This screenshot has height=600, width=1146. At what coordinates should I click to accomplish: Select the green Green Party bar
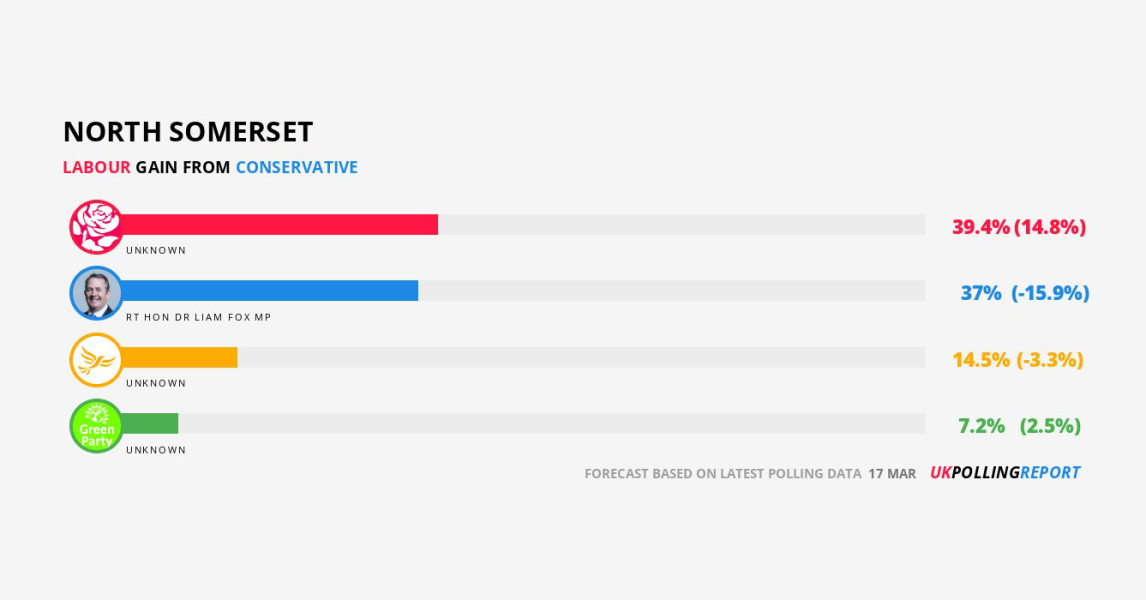[149, 423]
